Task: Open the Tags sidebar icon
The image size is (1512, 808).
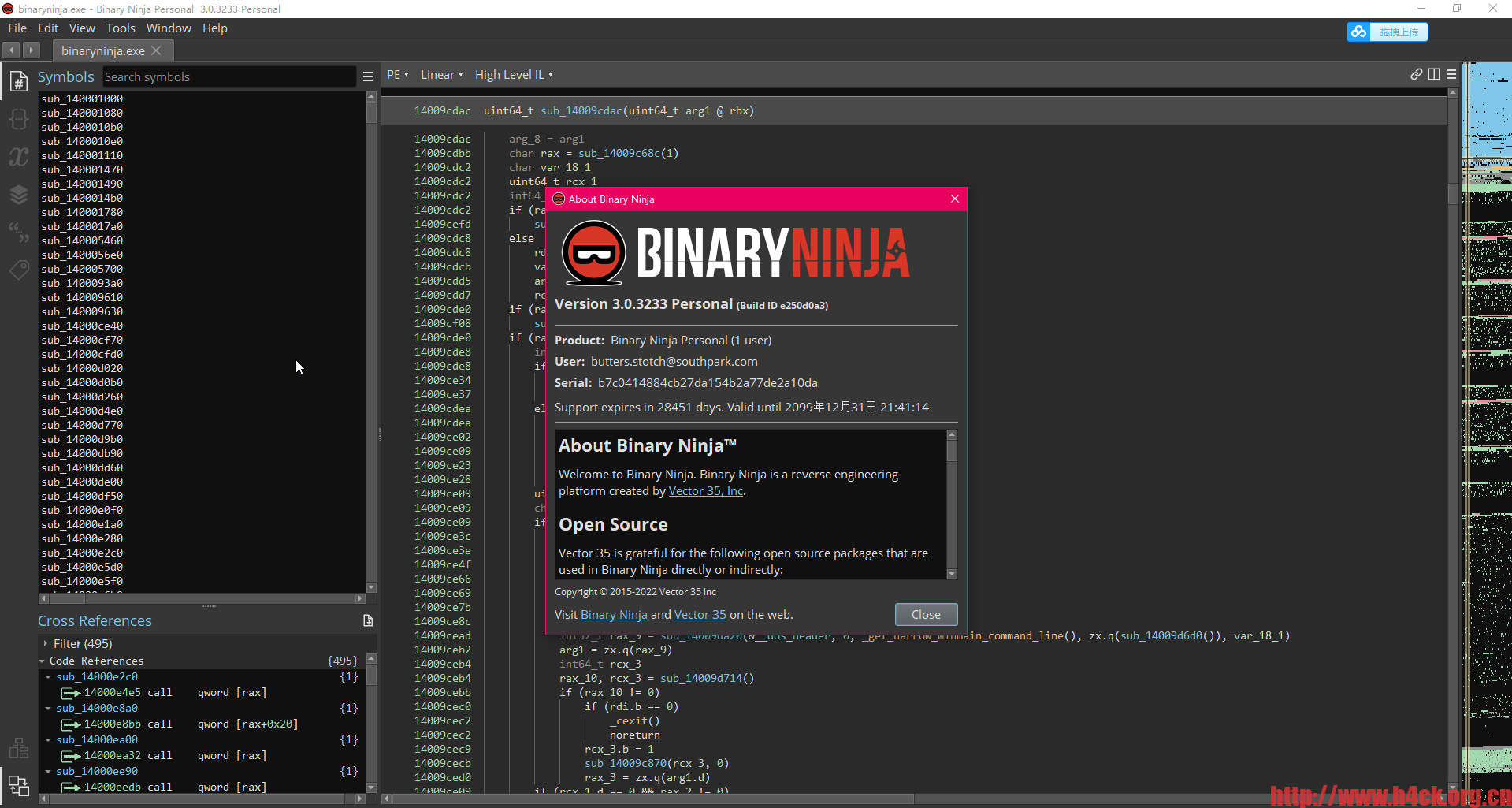Action: point(18,270)
